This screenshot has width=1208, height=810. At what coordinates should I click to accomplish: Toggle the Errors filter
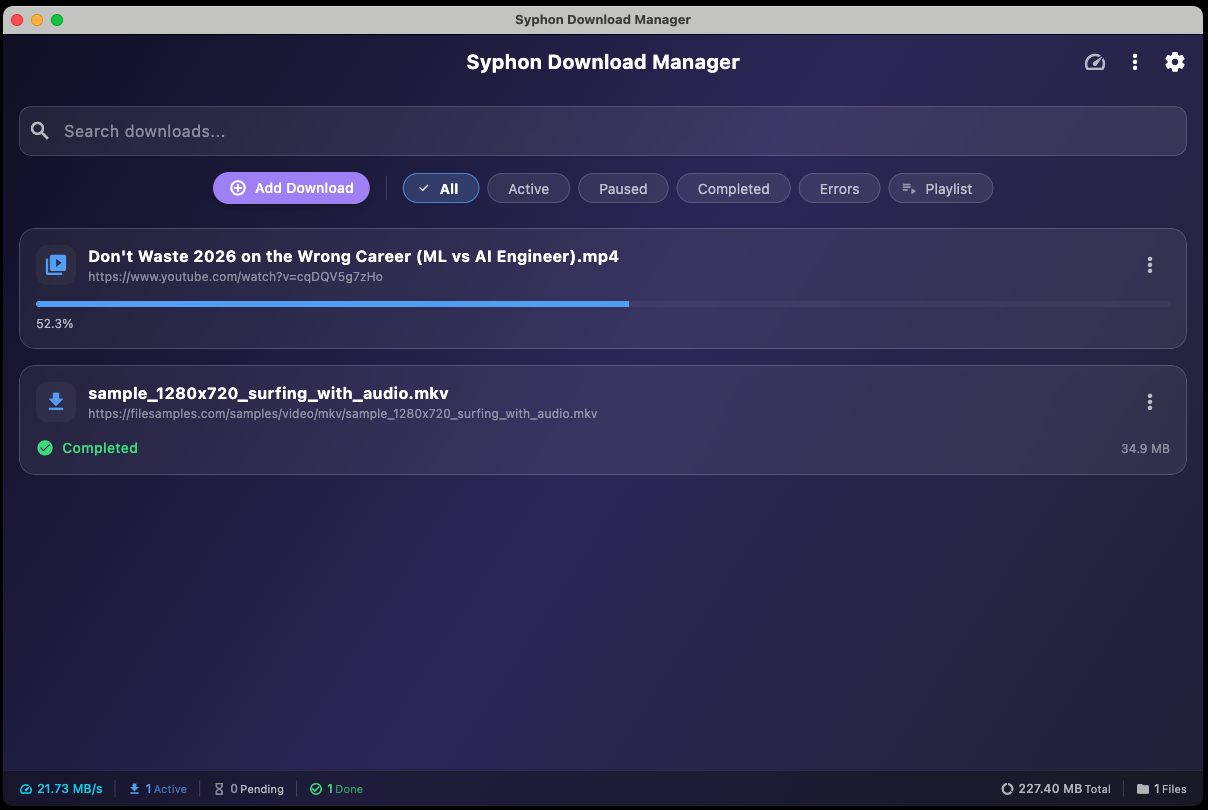839,188
